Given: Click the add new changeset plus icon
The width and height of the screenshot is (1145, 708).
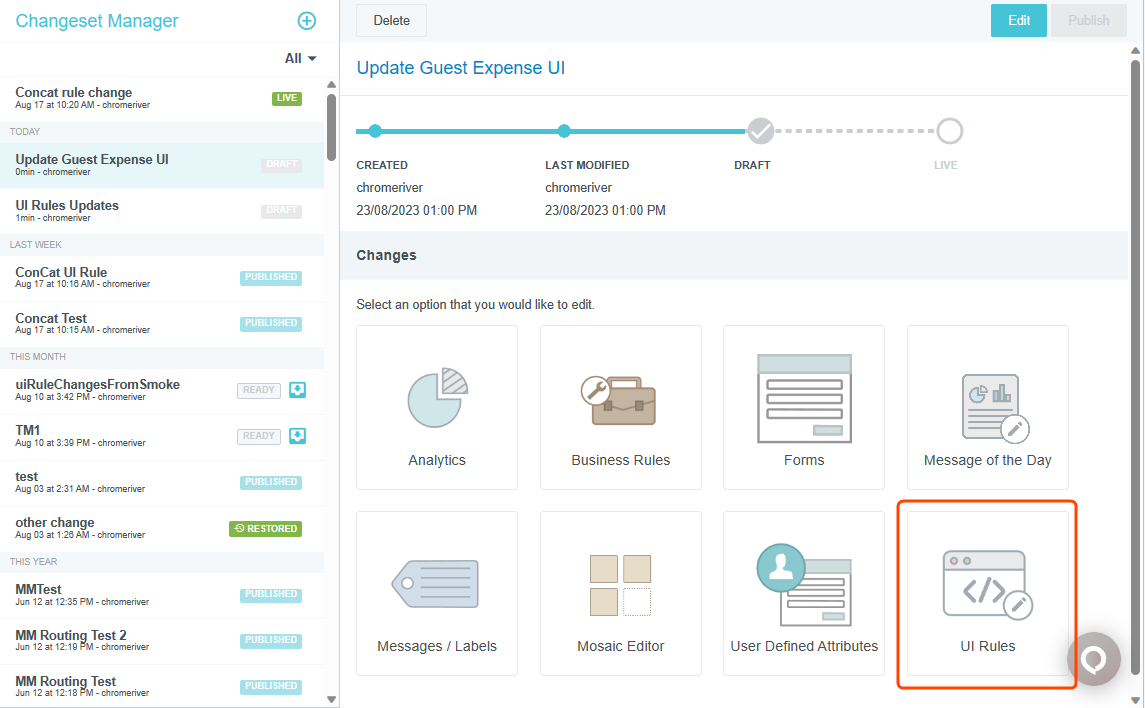Looking at the screenshot, I should point(307,21).
